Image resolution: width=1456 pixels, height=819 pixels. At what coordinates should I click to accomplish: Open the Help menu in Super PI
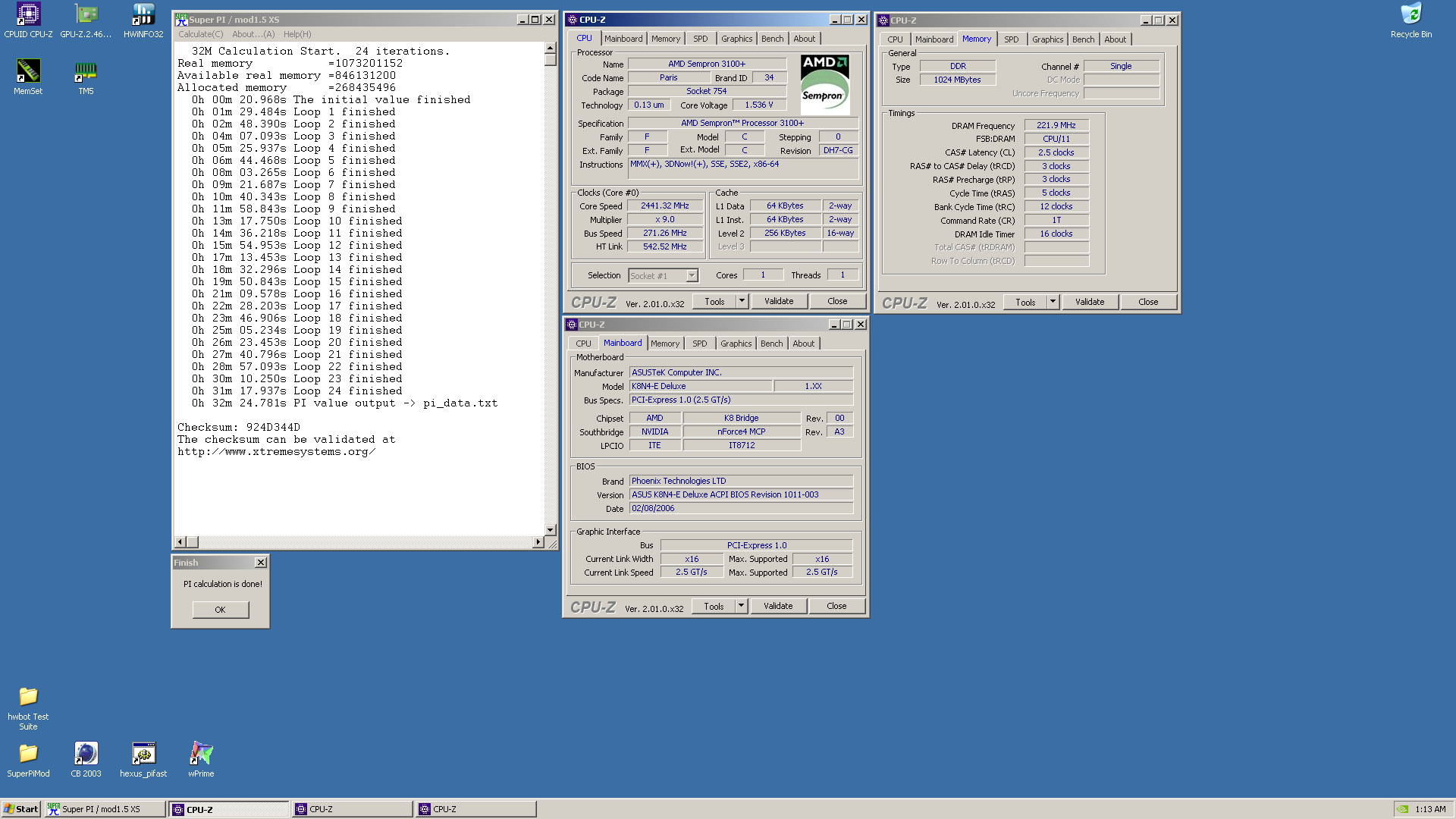(297, 34)
